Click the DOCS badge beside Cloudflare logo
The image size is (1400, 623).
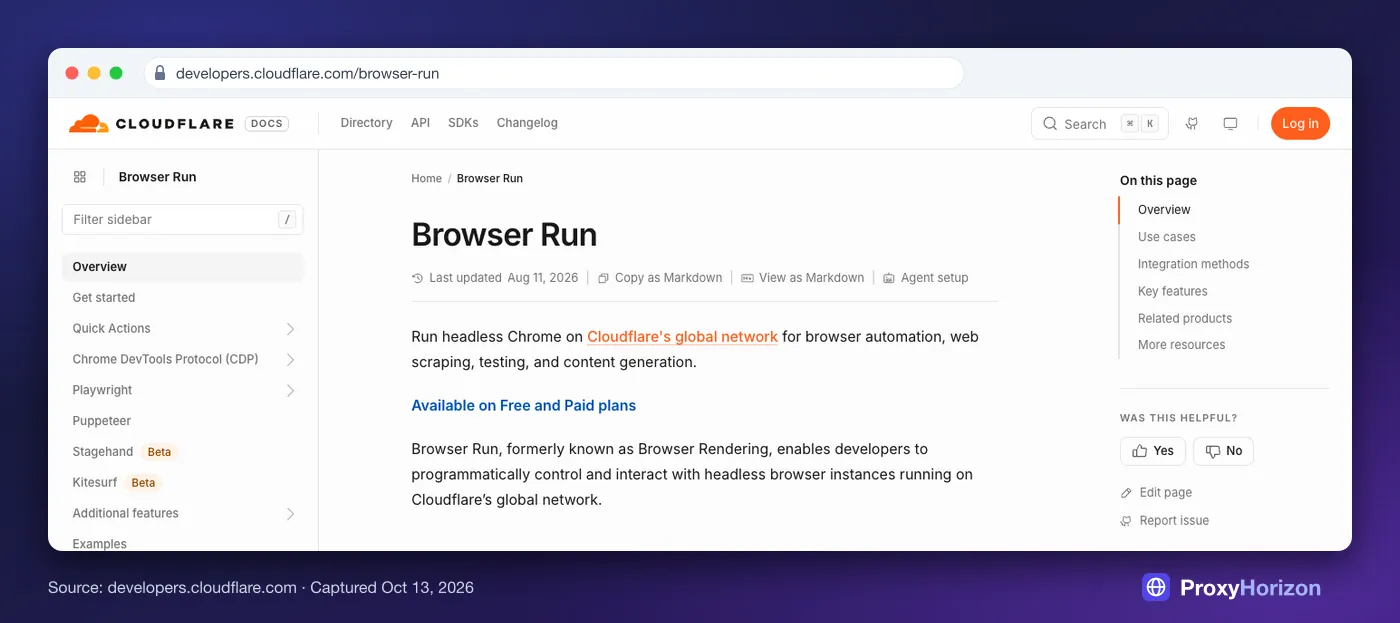[x=267, y=124]
